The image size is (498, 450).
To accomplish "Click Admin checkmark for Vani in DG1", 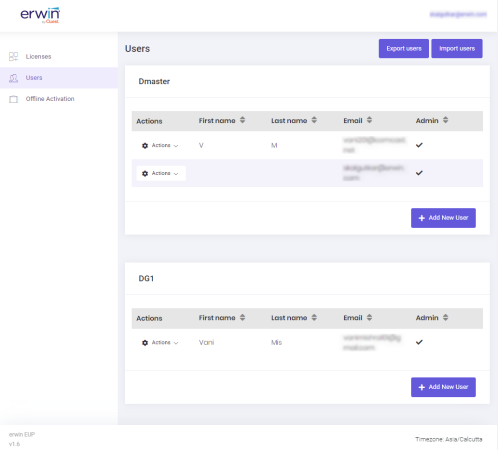I will [419, 342].
